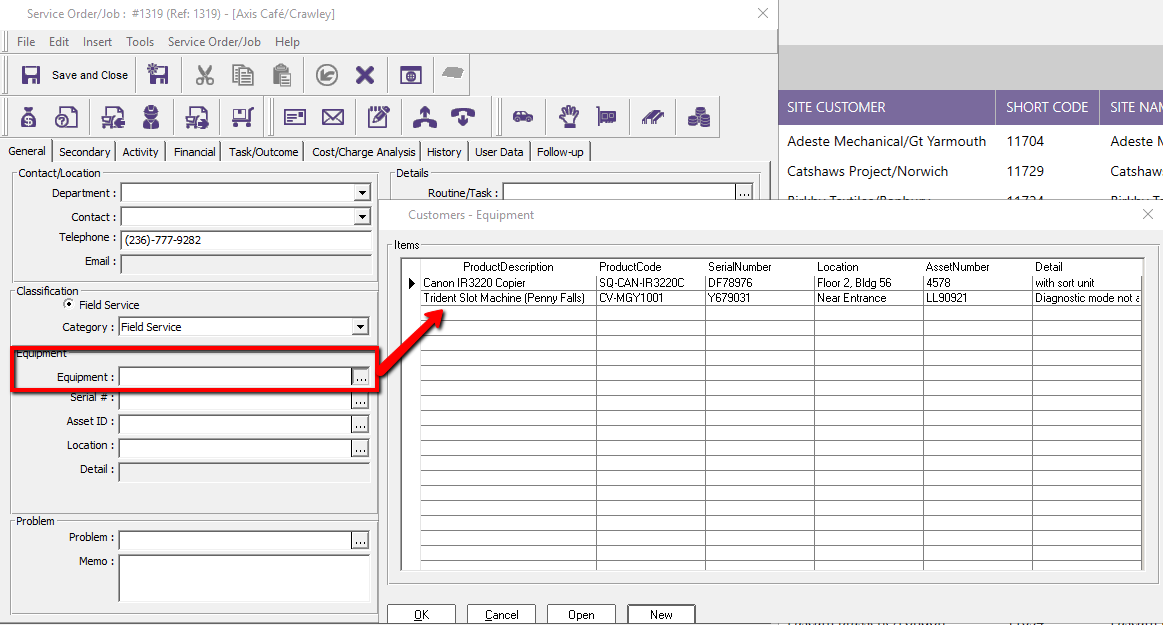The width and height of the screenshot is (1163, 625).
Task: Open the Tools menu
Action: click(139, 42)
